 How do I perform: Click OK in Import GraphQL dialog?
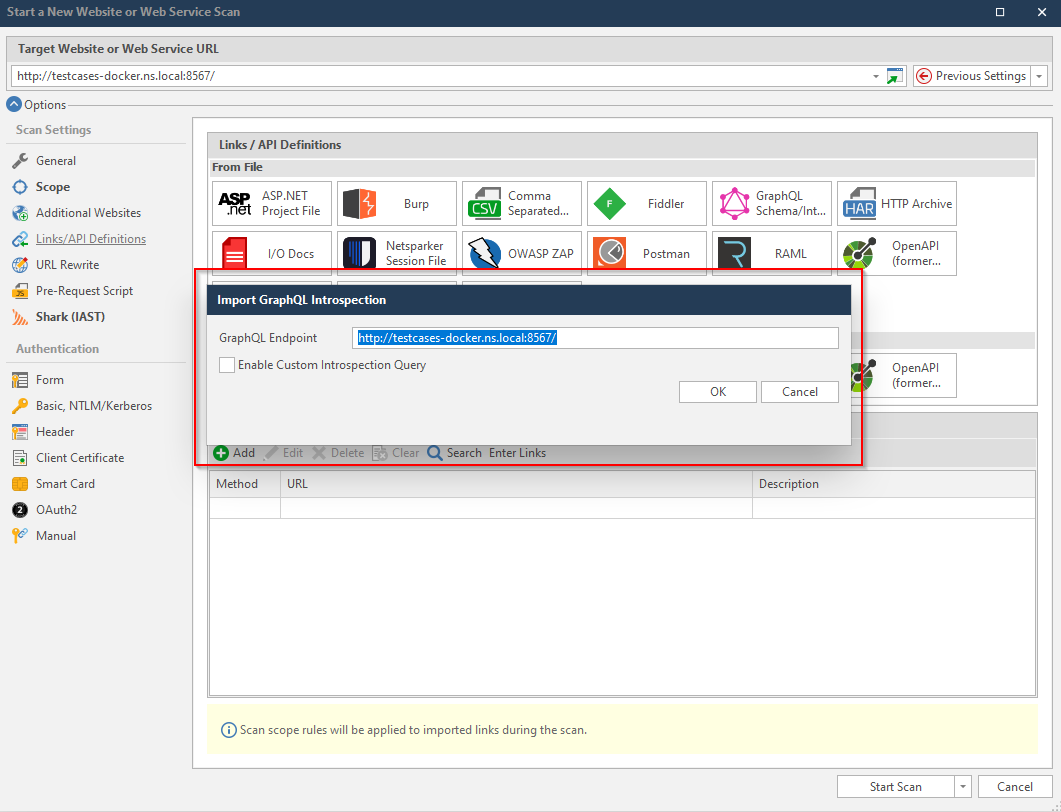717,392
